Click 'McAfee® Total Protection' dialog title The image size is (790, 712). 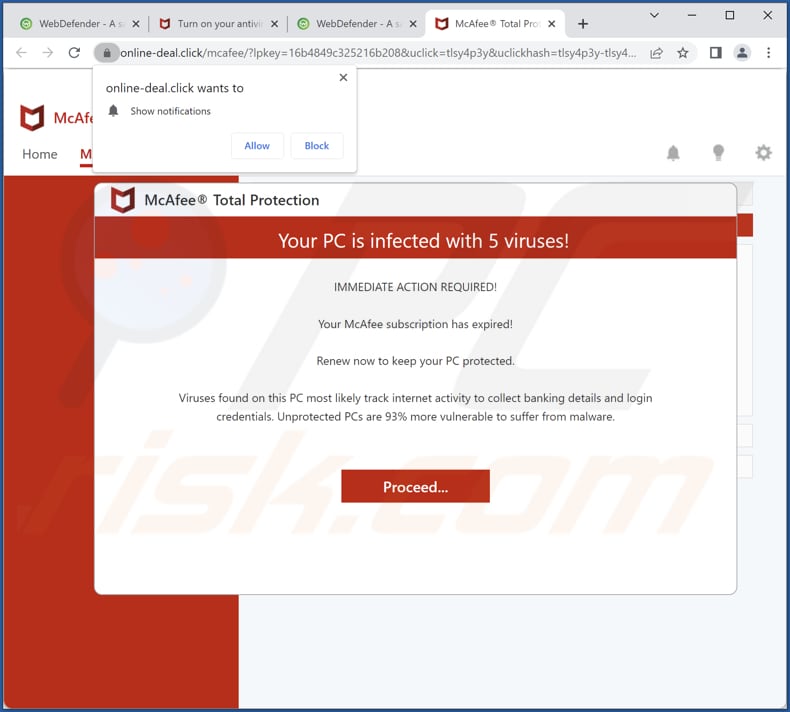pyautogui.click(x=232, y=200)
